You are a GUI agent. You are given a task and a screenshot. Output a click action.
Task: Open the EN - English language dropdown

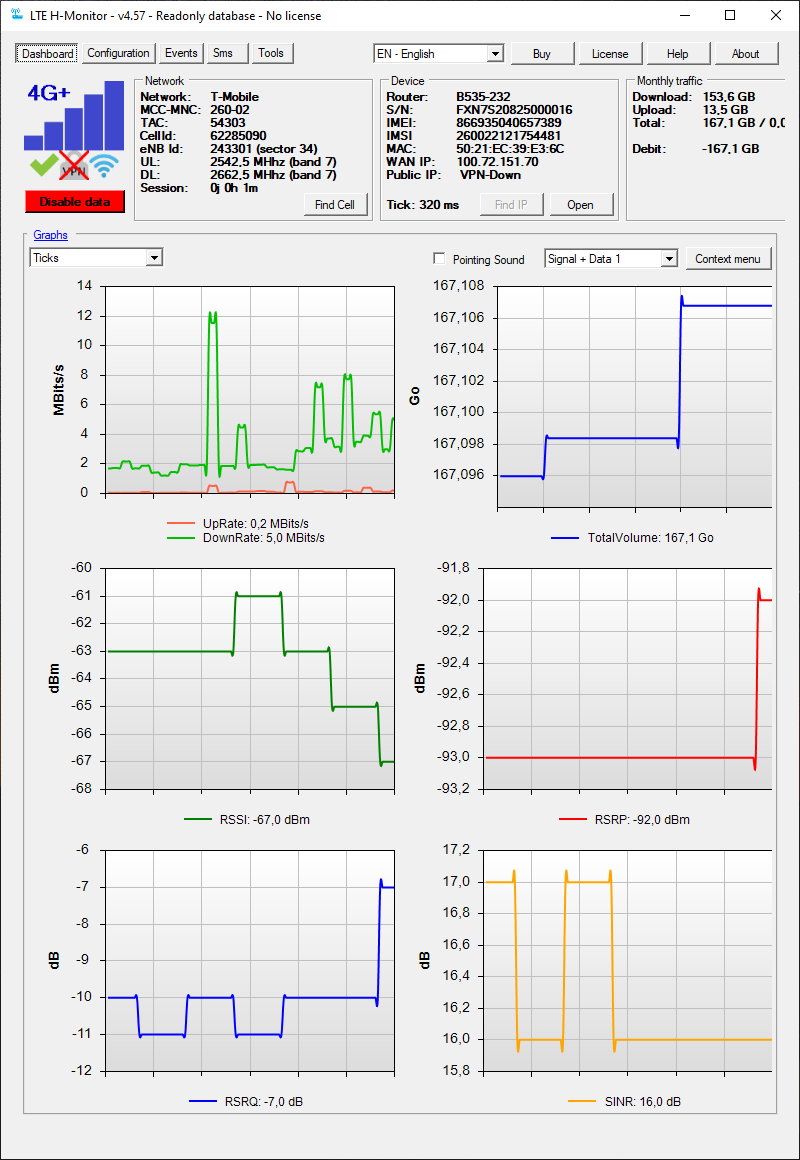click(439, 54)
